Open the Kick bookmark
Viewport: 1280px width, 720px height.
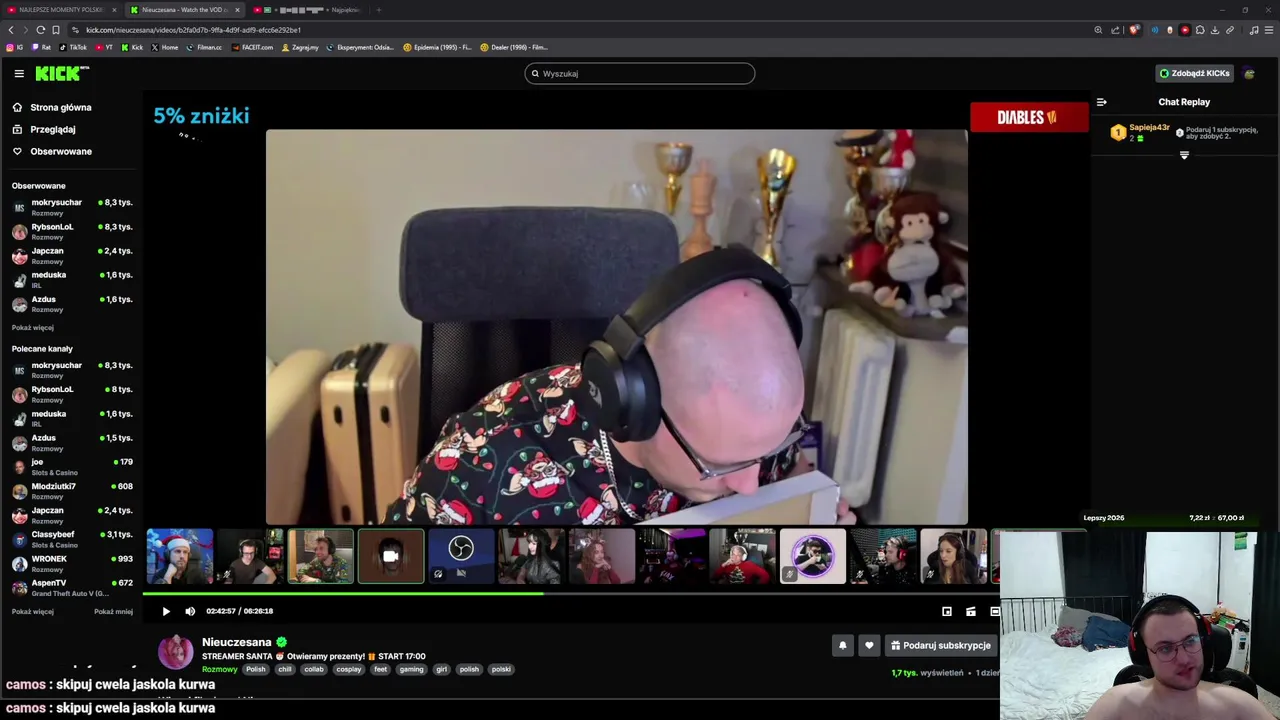133,47
